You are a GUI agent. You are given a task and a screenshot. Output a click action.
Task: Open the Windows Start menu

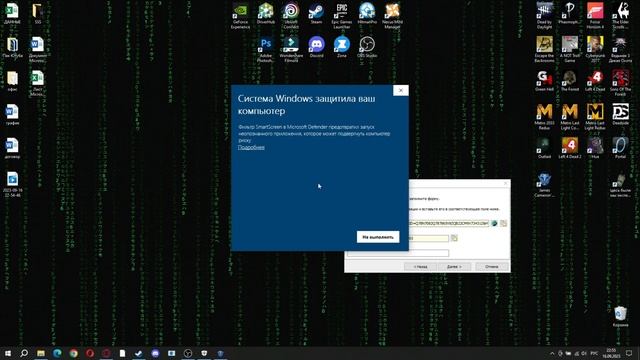[8, 353]
